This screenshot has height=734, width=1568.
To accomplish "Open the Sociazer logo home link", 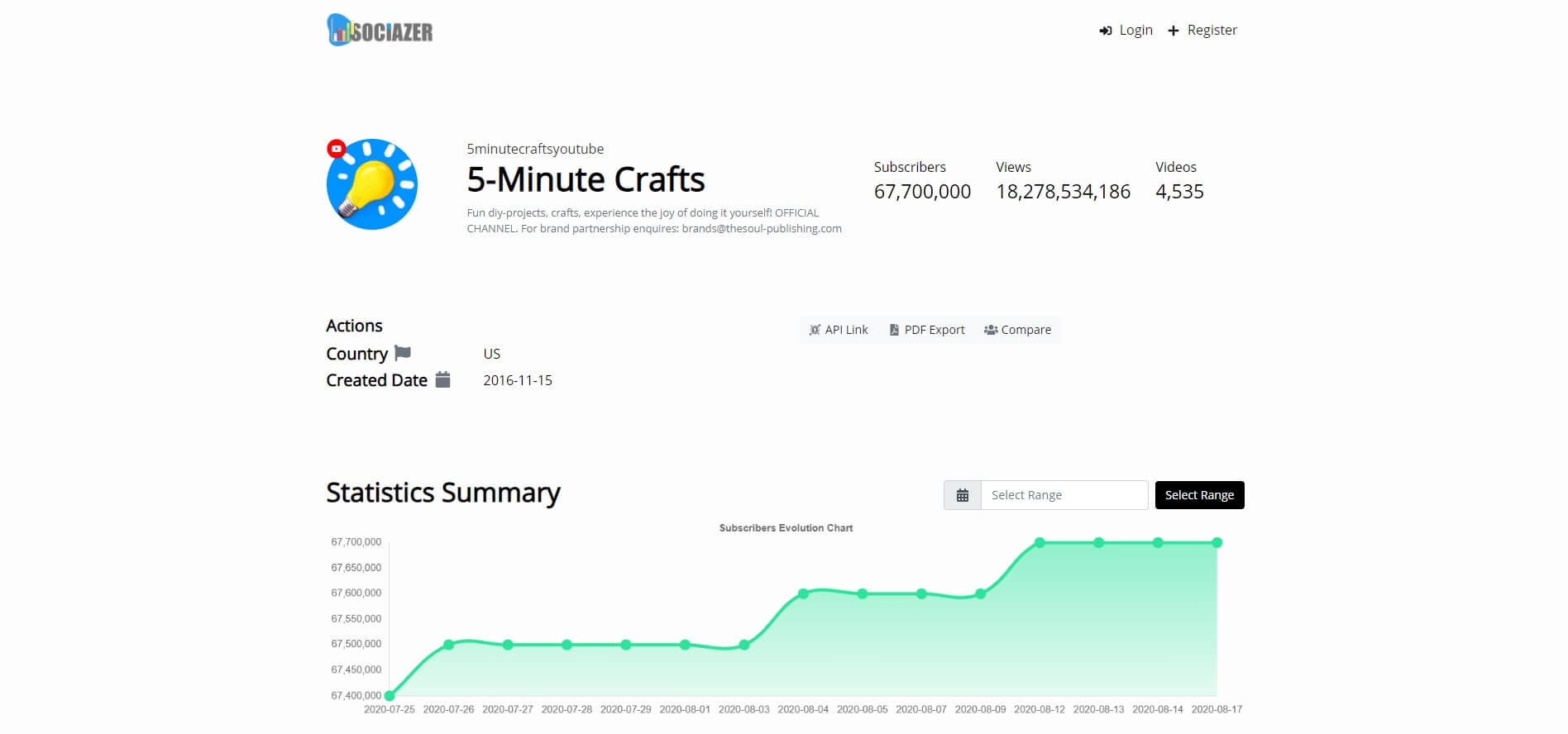I will [380, 31].
